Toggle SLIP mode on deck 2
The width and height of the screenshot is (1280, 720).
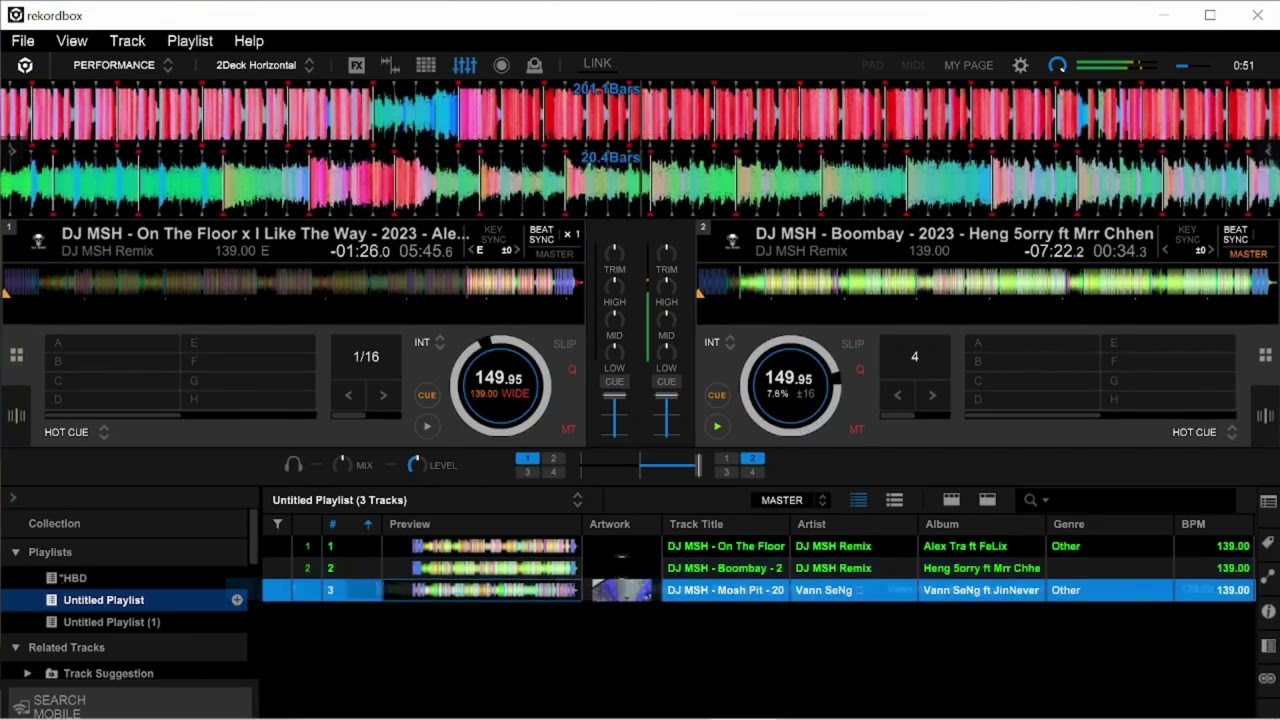click(x=852, y=344)
